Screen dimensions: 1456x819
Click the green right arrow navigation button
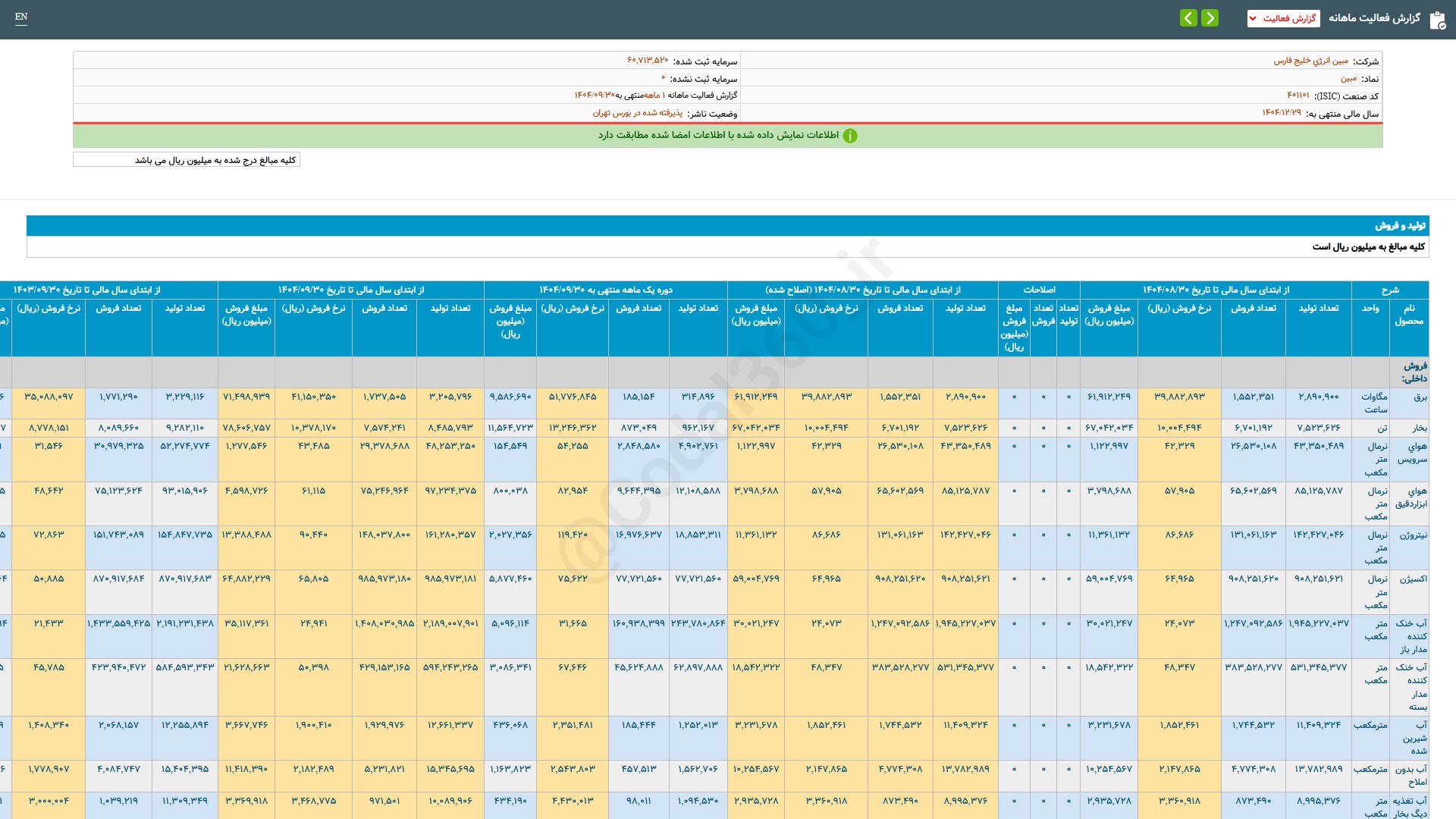click(x=1210, y=17)
